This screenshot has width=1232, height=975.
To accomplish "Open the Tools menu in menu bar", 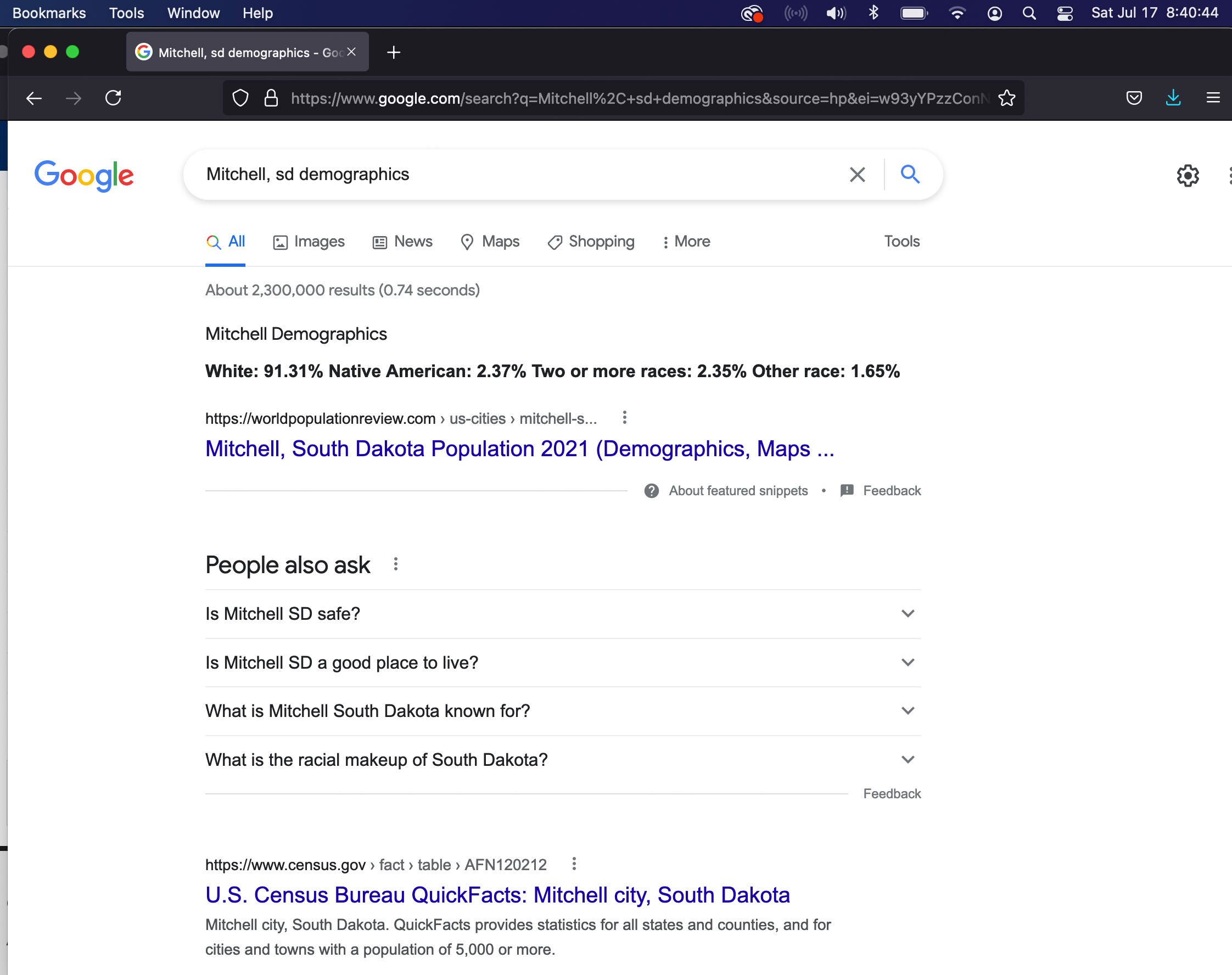I will tap(127, 13).
